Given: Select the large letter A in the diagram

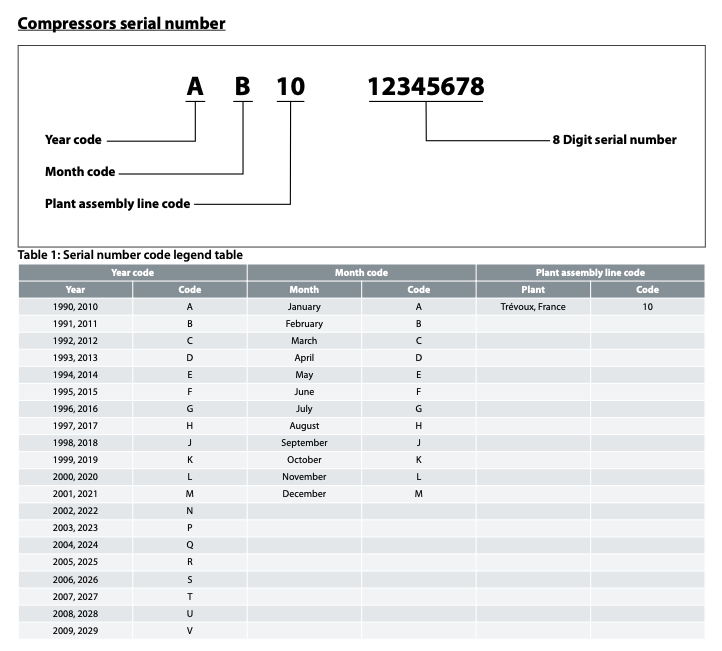Looking at the screenshot, I should coord(195,88).
